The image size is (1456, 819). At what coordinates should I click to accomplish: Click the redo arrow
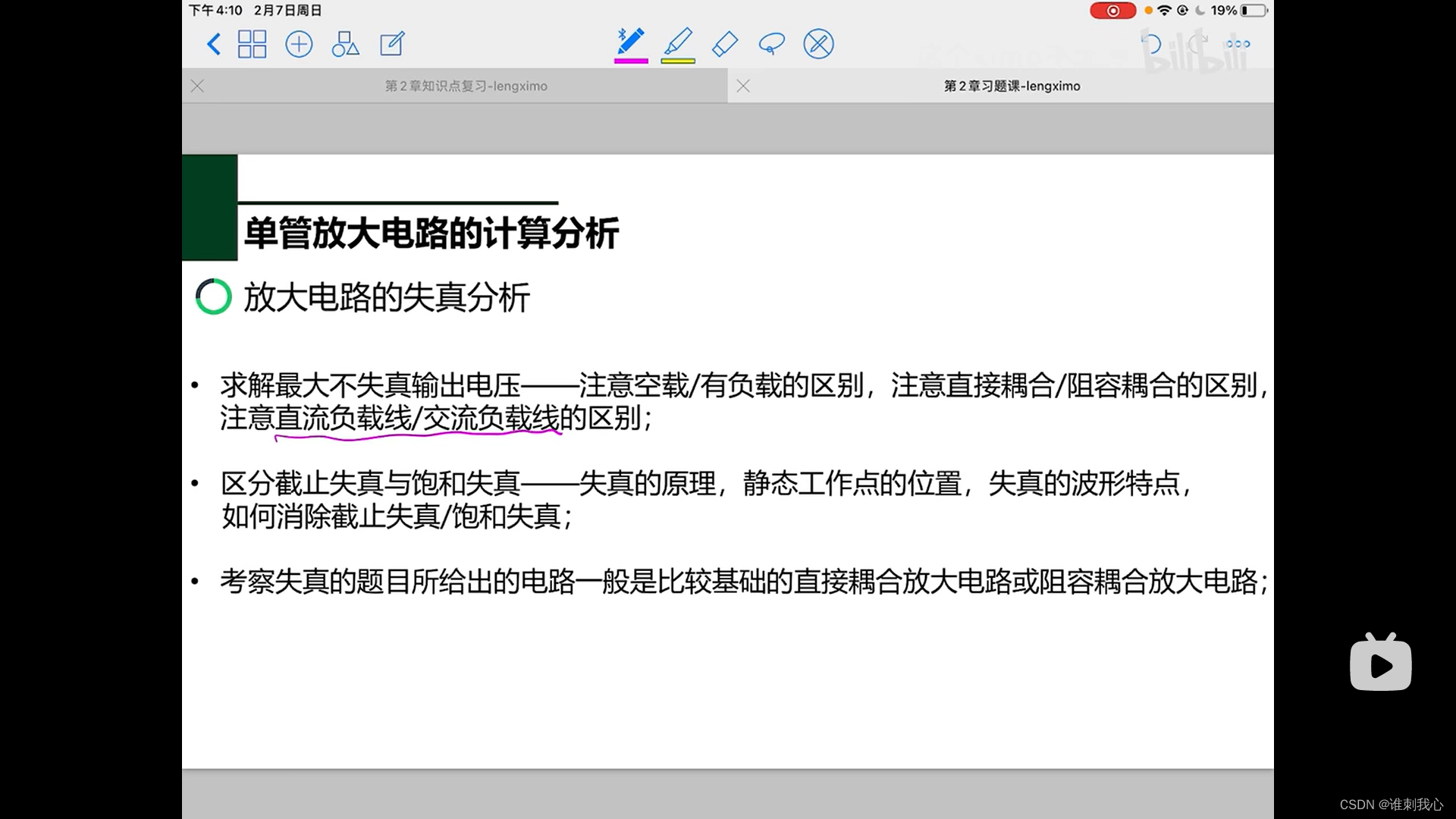click(1197, 44)
